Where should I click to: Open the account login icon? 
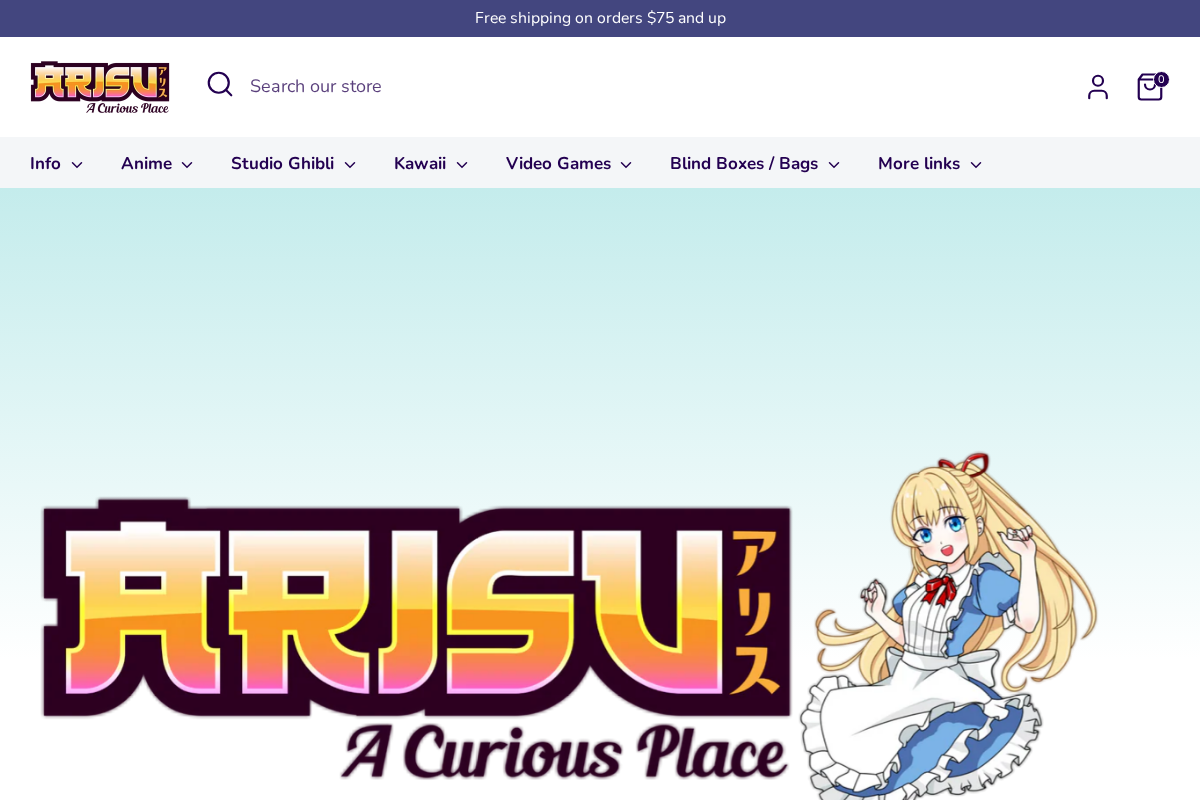(1098, 87)
